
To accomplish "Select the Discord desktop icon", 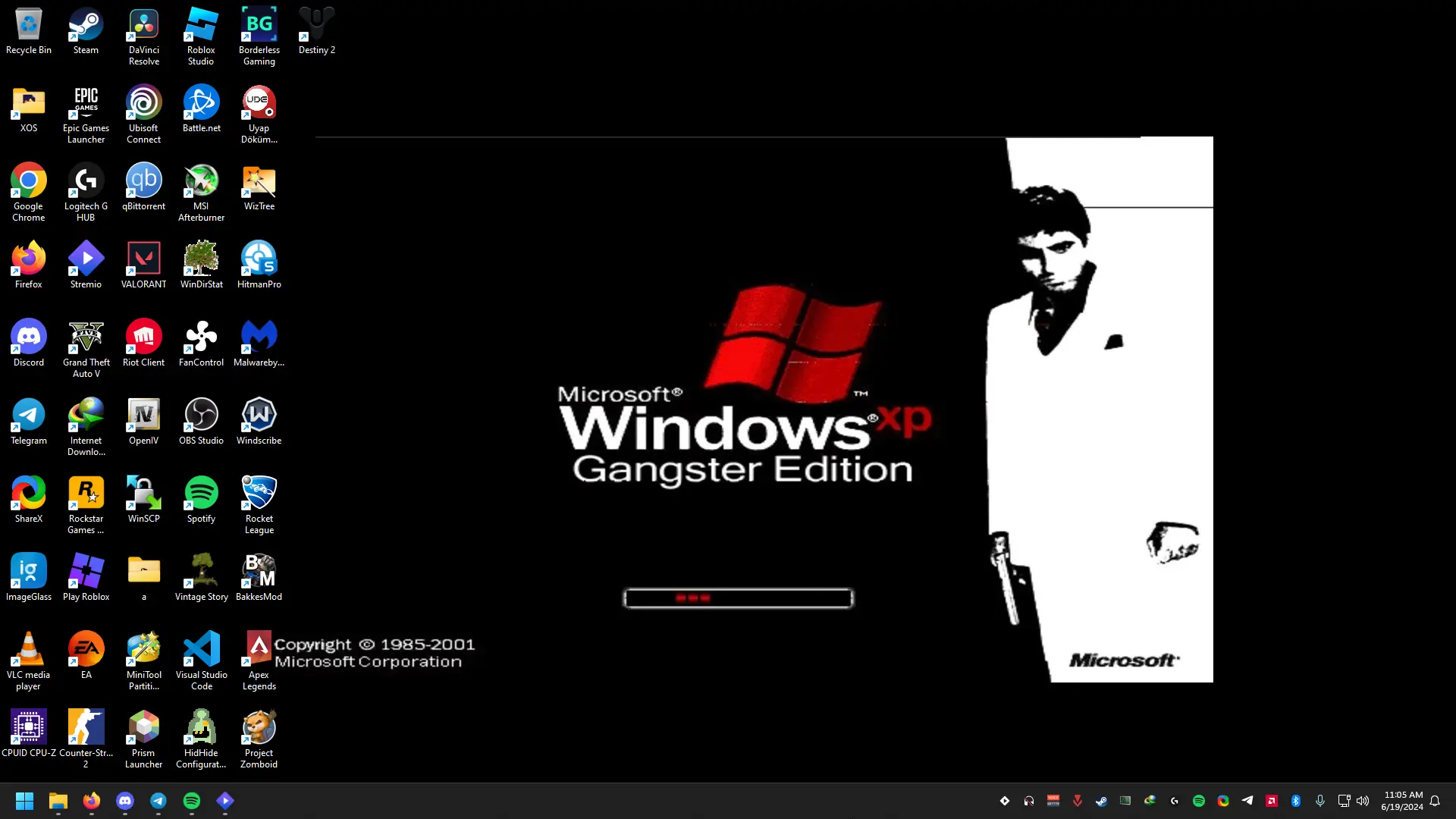I will 29,344.
